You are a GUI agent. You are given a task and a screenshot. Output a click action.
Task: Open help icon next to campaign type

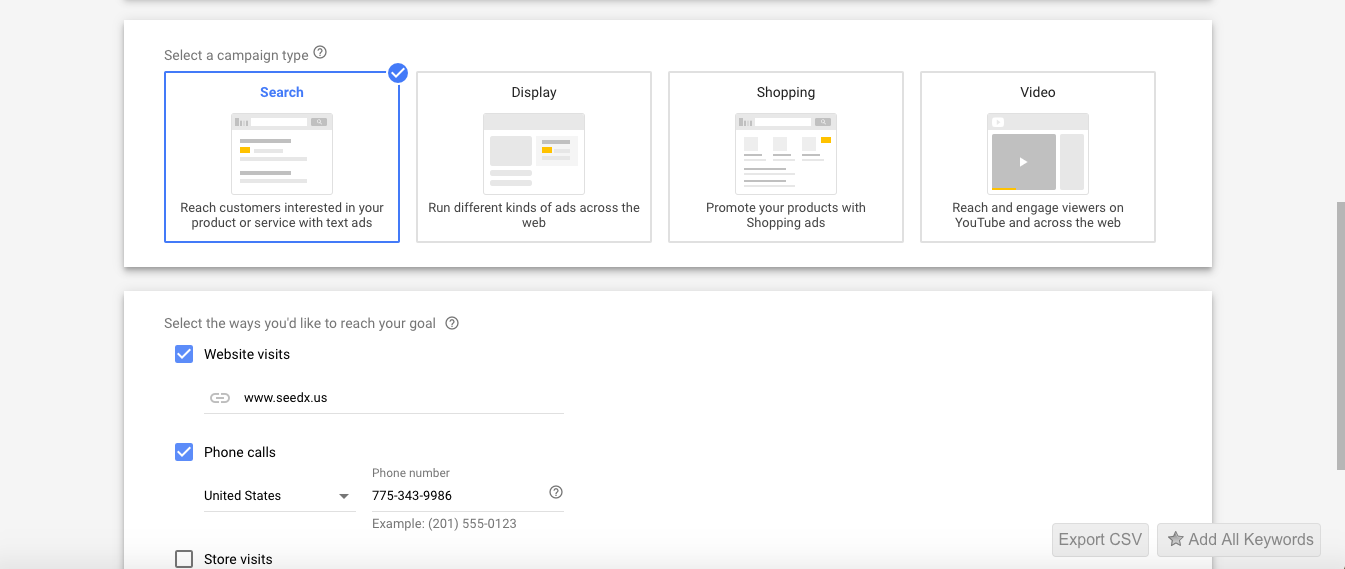click(x=320, y=53)
